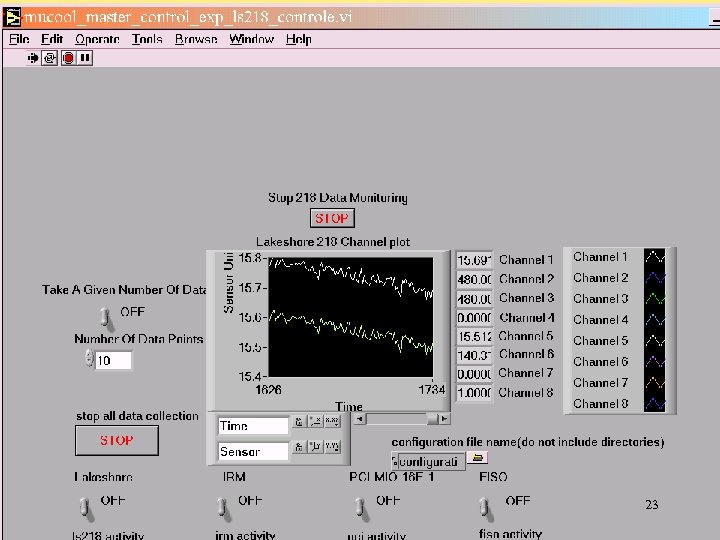Image resolution: width=720 pixels, height=540 pixels.
Task: Click the Channel 1 value indicator 15.69
Action: coord(474,260)
